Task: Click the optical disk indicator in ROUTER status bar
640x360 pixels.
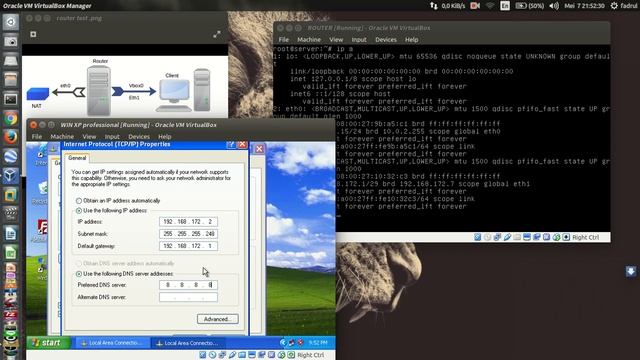Action: [487, 237]
